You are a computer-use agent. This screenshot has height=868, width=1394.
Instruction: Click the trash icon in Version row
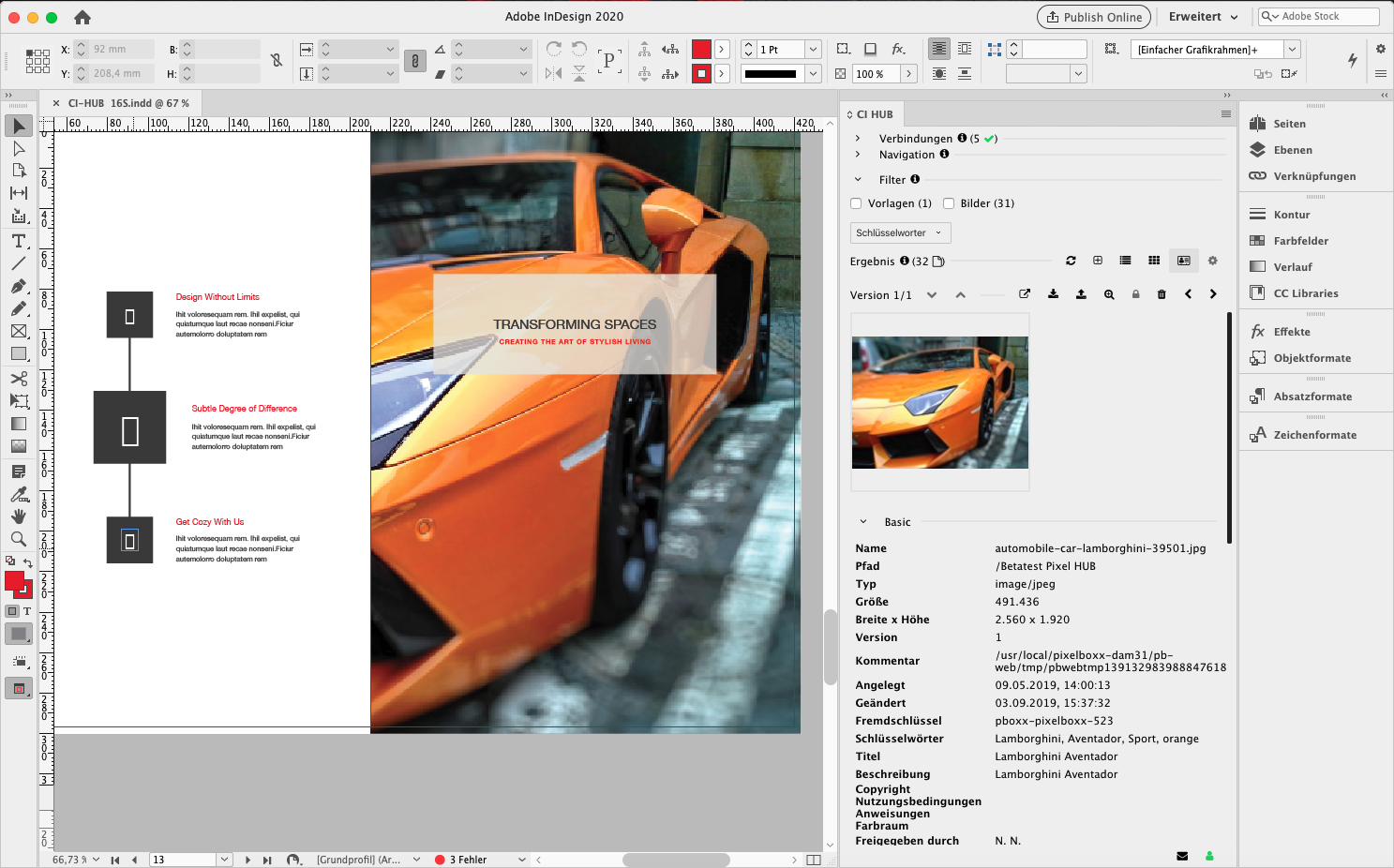[1162, 294]
